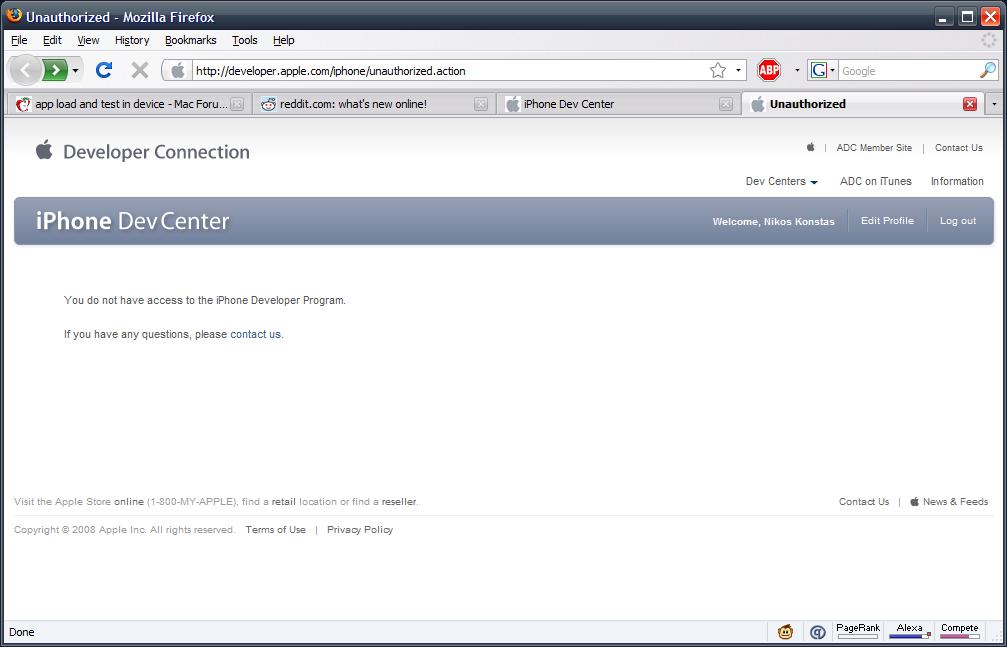Screen dimensions: 1007x647
Task: Open the Help menu
Action: pos(283,40)
